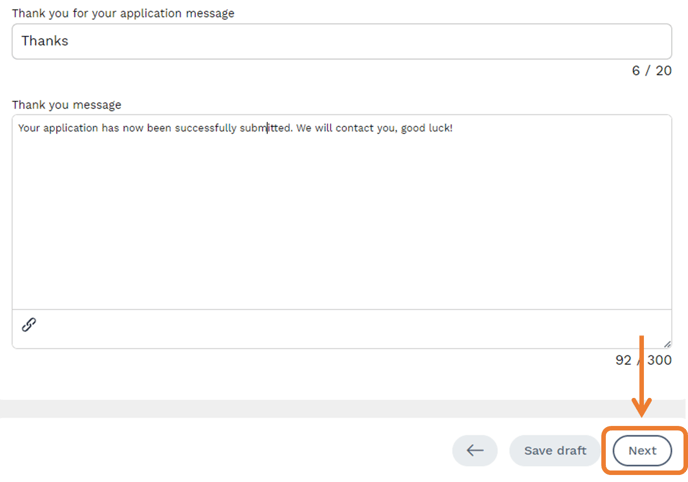This screenshot has height=482, width=688.
Task: Grab the text area resize handle
Action: point(665,342)
